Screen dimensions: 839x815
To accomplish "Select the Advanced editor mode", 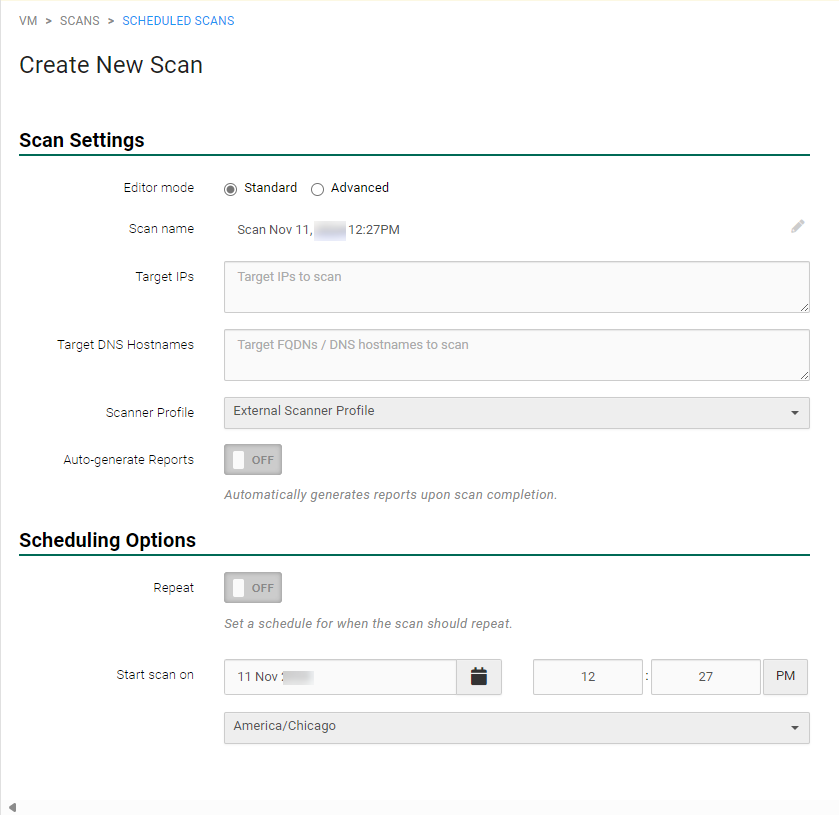I will (x=318, y=188).
